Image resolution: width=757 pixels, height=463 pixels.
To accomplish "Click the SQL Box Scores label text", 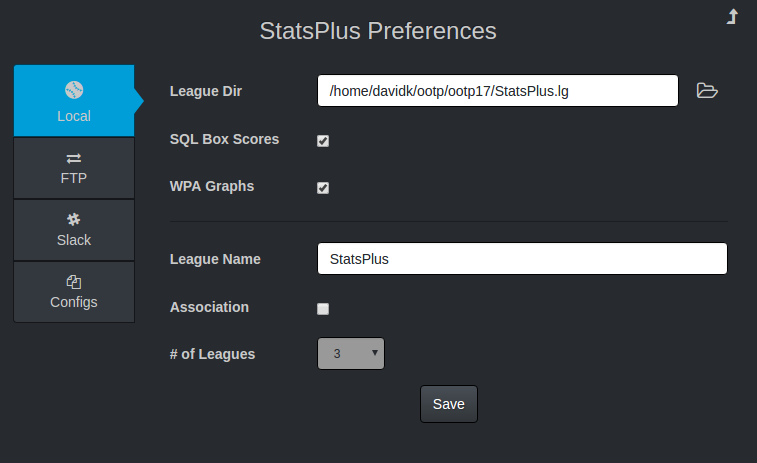I will click(225, 139).
